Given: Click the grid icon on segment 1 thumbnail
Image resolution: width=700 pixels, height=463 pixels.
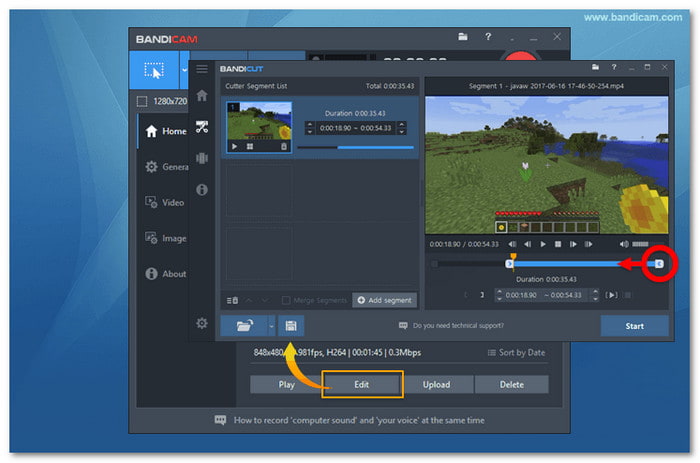Looking at the screenshot, I should pyautogui.click(x=250, y=146).
